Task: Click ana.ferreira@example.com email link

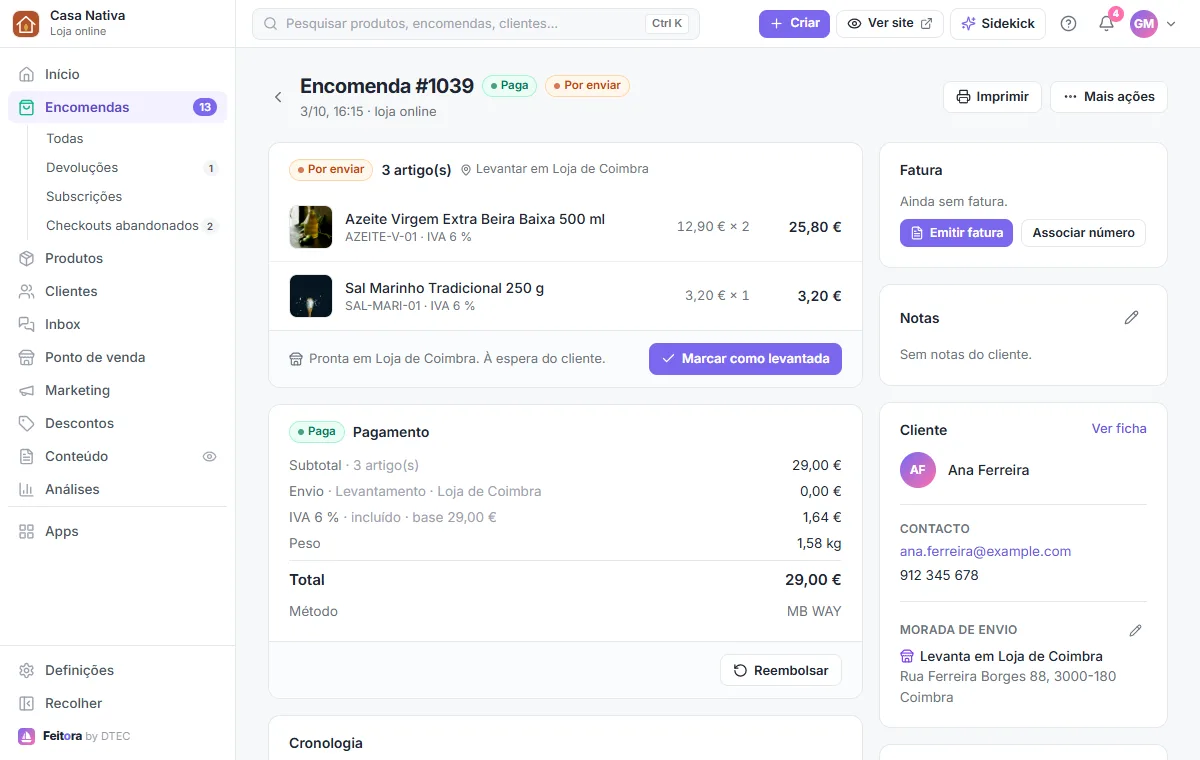Action: [985, 551]
